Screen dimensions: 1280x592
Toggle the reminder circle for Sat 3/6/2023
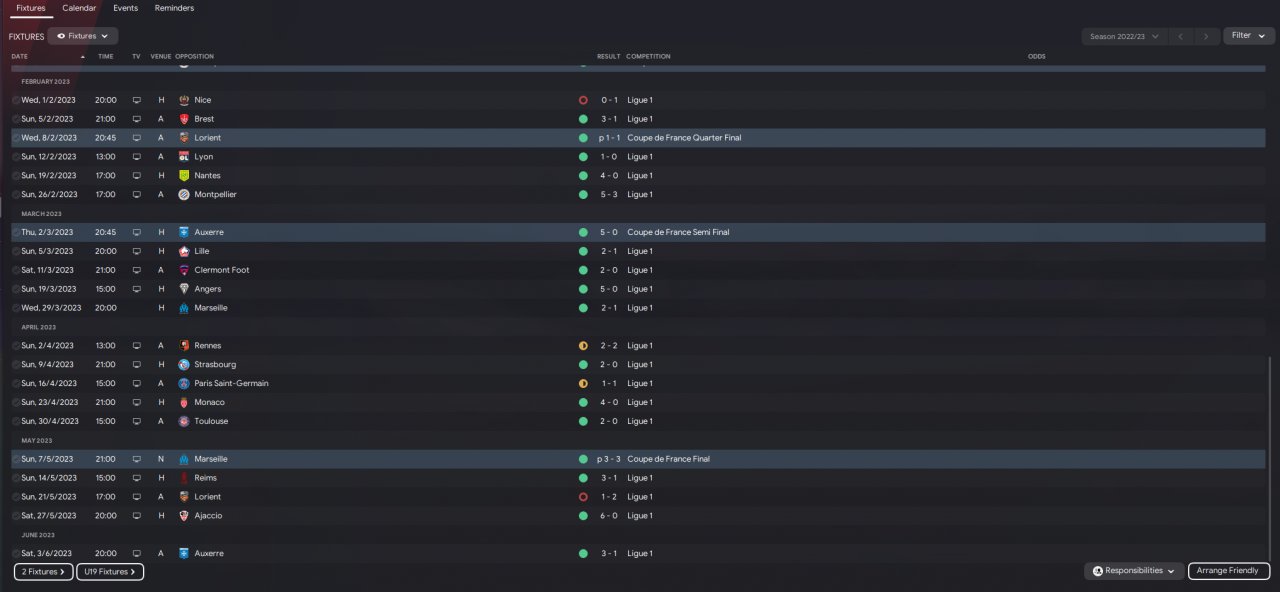(x=16, y=553)
